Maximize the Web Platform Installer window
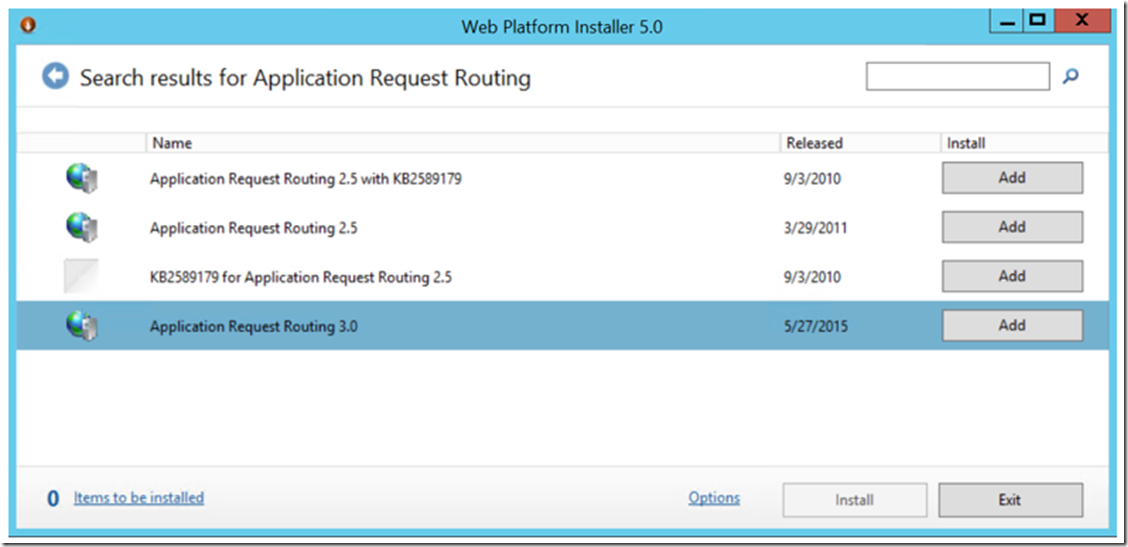 (x=1037, y=22)
